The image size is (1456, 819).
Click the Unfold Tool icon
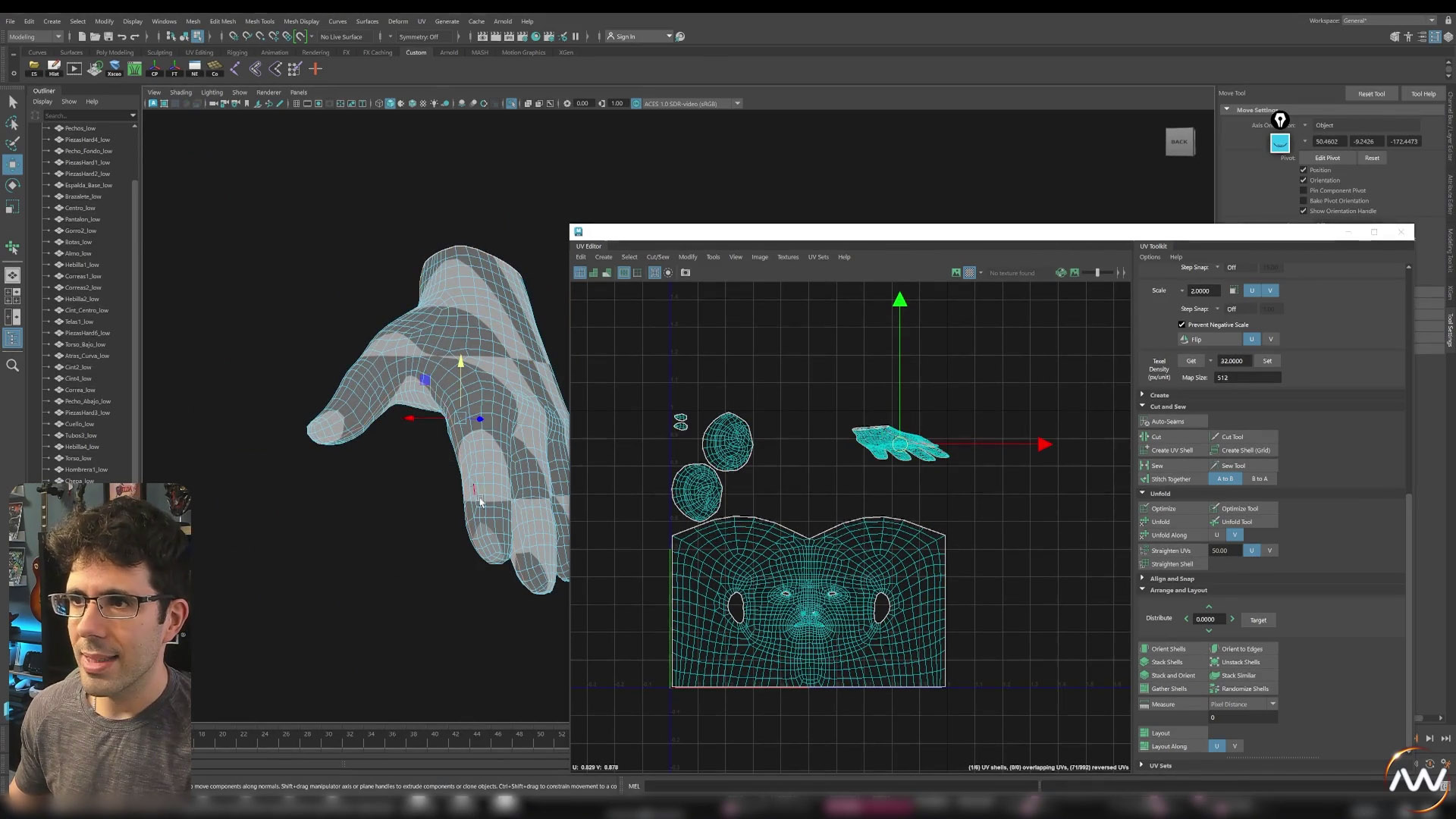(x=1215, y=522)
